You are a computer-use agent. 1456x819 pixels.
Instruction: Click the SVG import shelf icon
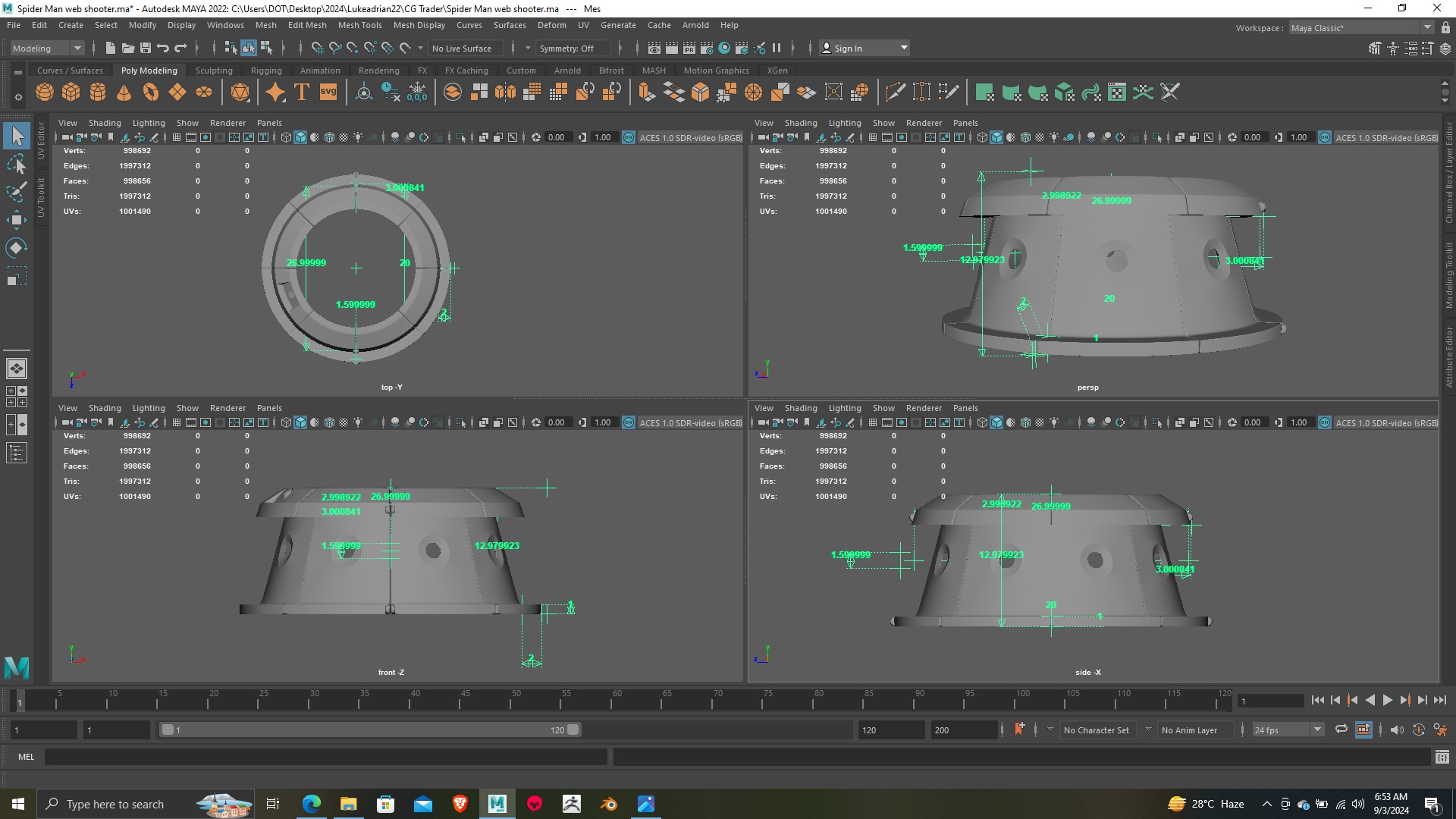(328, 93)
